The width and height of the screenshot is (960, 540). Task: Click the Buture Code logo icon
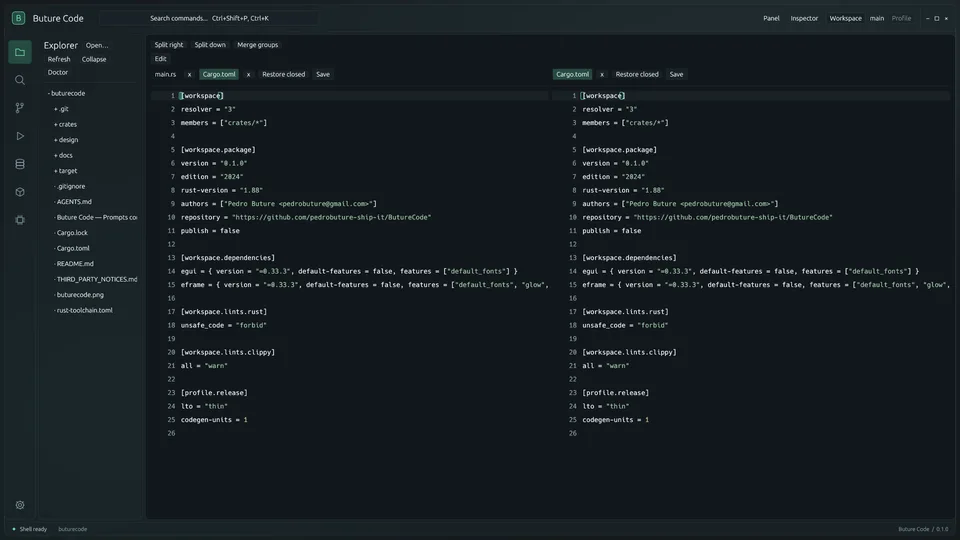(x=18, y=18)
